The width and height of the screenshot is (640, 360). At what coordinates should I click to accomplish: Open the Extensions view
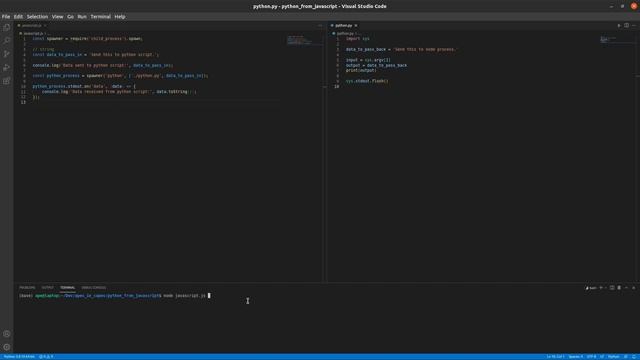[x=7, y=81]
